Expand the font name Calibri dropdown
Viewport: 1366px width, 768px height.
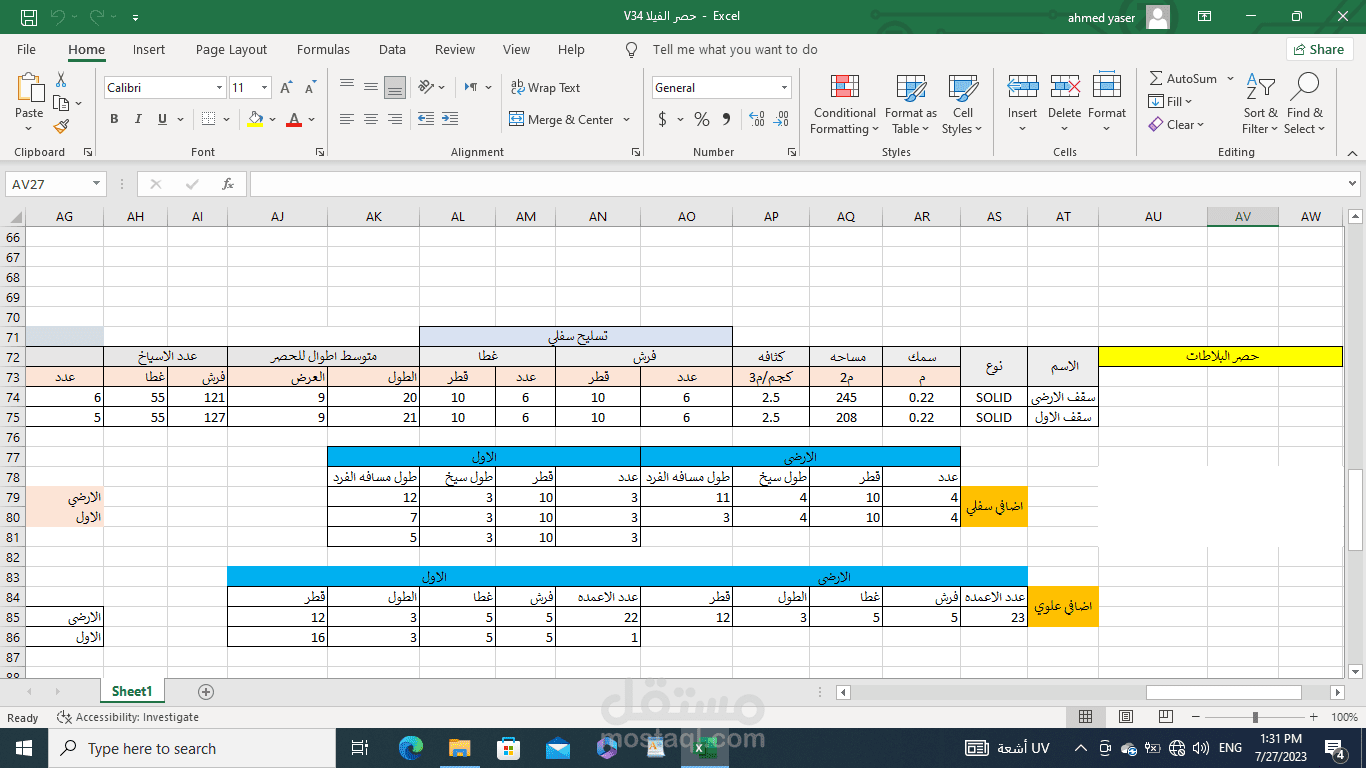pos(219,88)
